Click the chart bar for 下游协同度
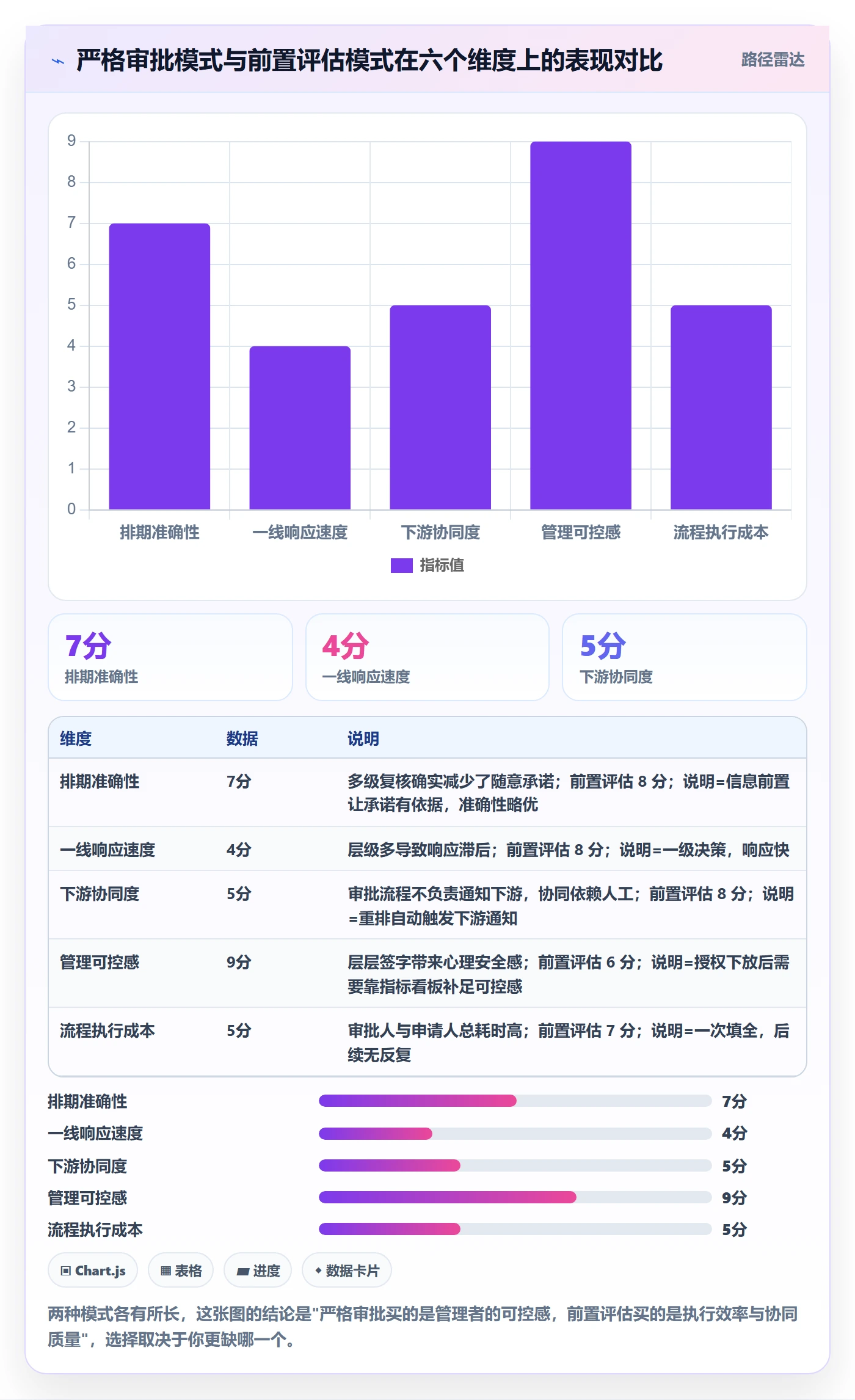Screen dimensions: 855x1400 pyautogui.click(x=440, y=407)
